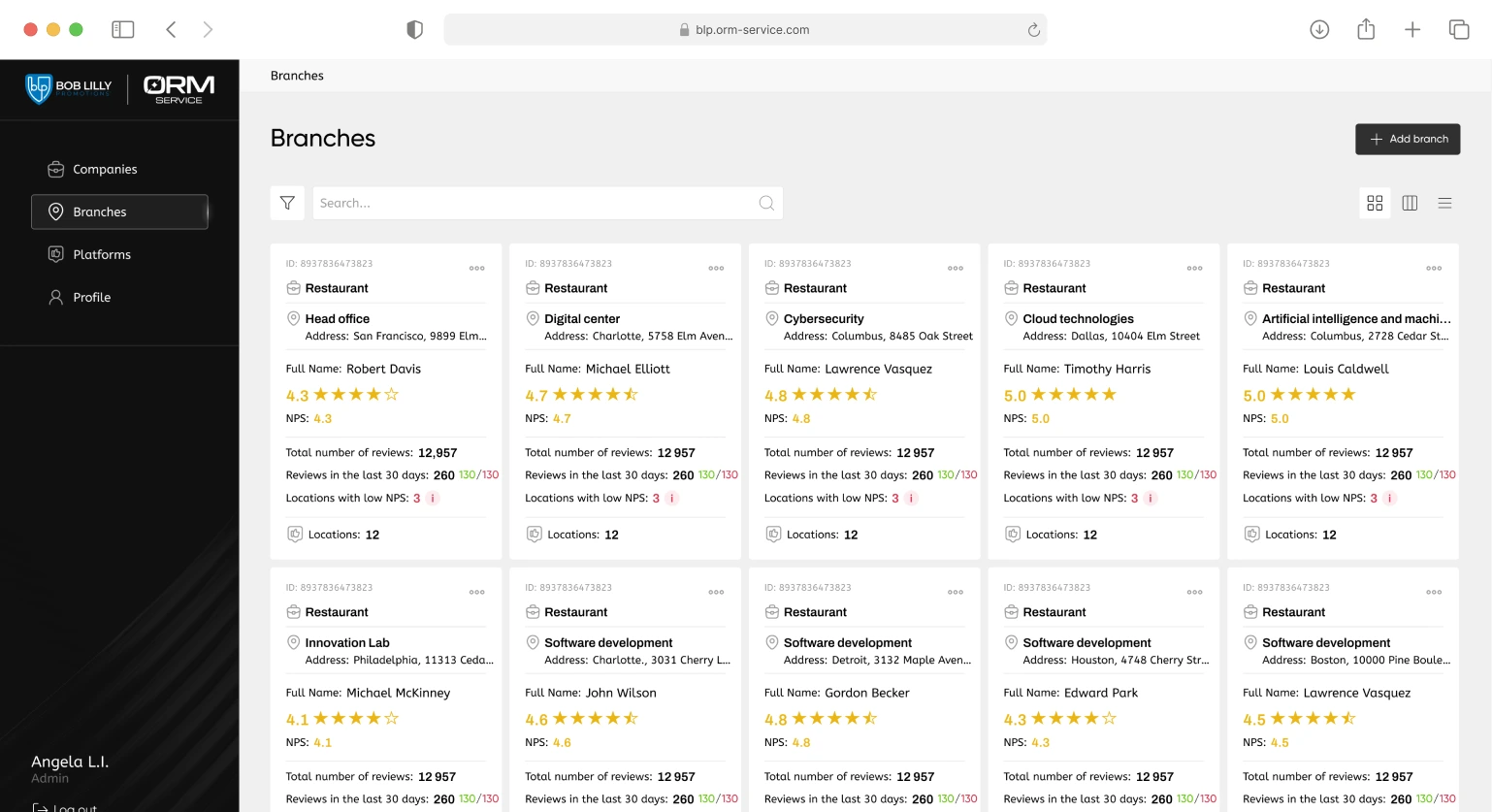
Task: Open options menu on Head office card
Action: coord(477,269)
